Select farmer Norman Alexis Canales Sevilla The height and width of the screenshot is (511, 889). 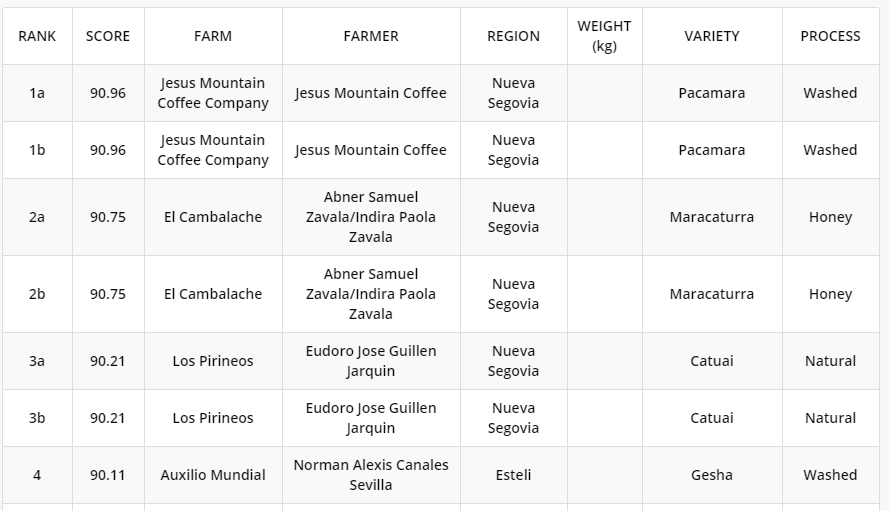pos(371,475)
